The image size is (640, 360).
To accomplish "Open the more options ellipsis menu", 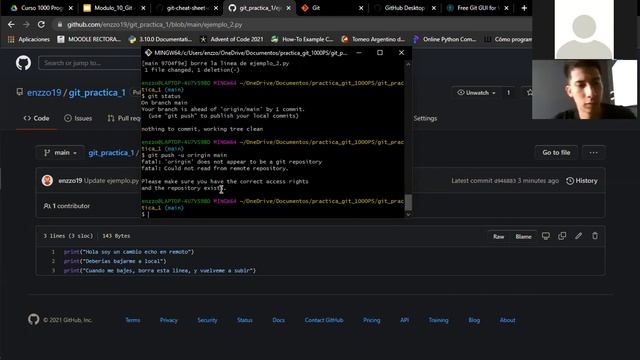I will (x=593, y=153).
